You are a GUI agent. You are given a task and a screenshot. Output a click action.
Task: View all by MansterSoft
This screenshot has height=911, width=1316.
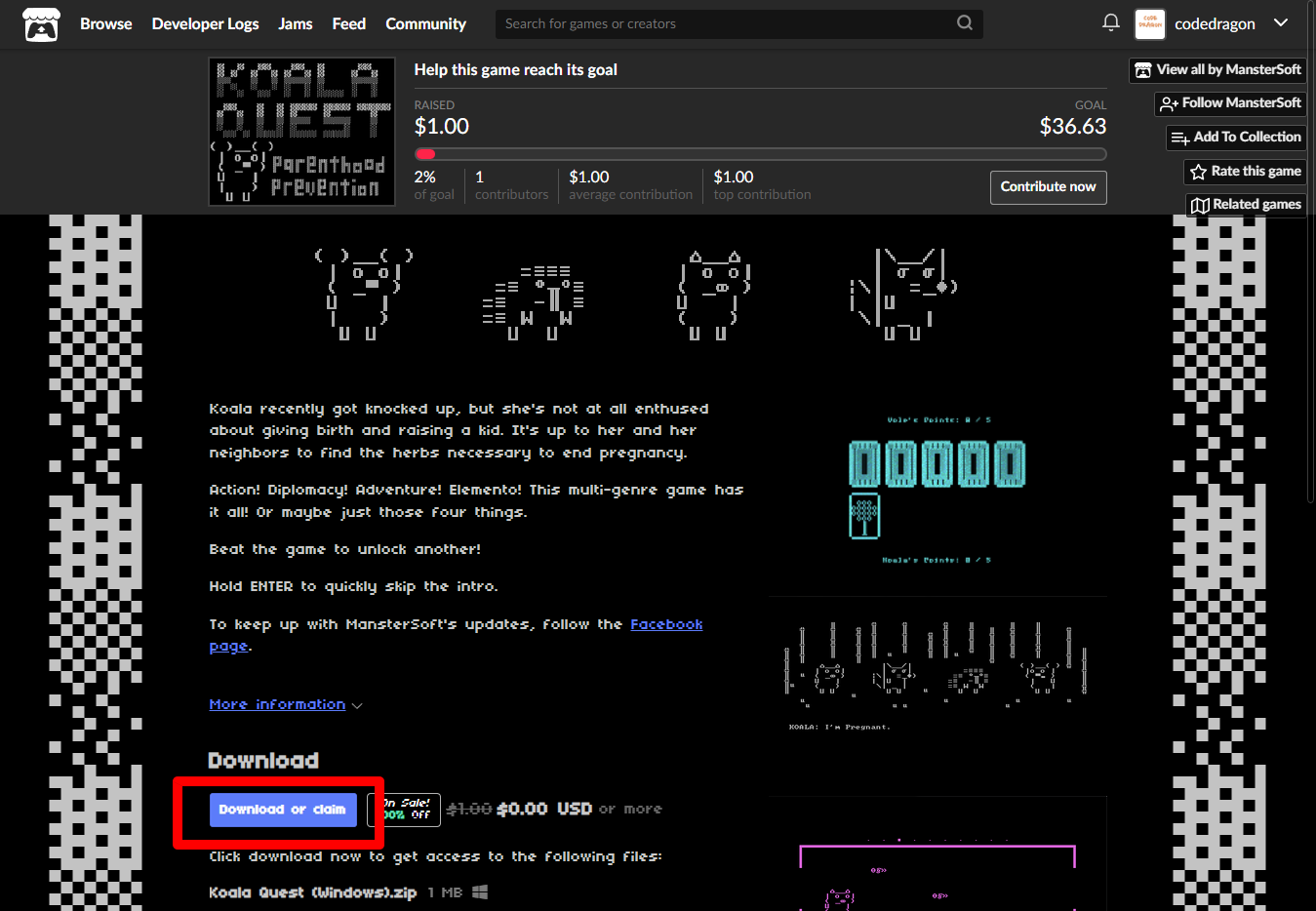click(1217, 69)
